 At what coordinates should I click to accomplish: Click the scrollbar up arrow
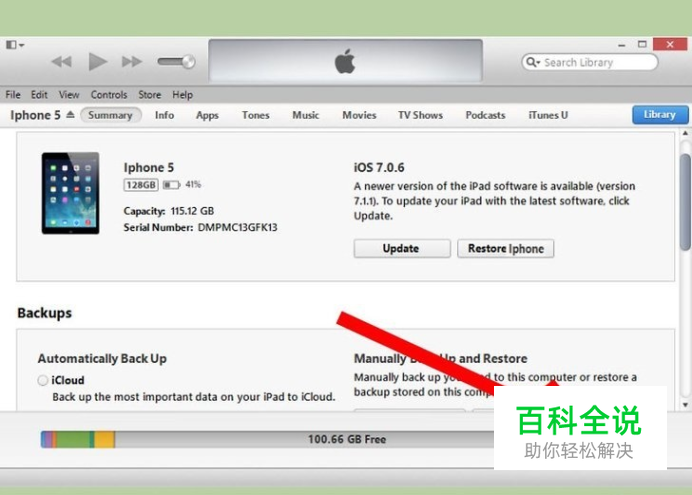pos(685,133)
